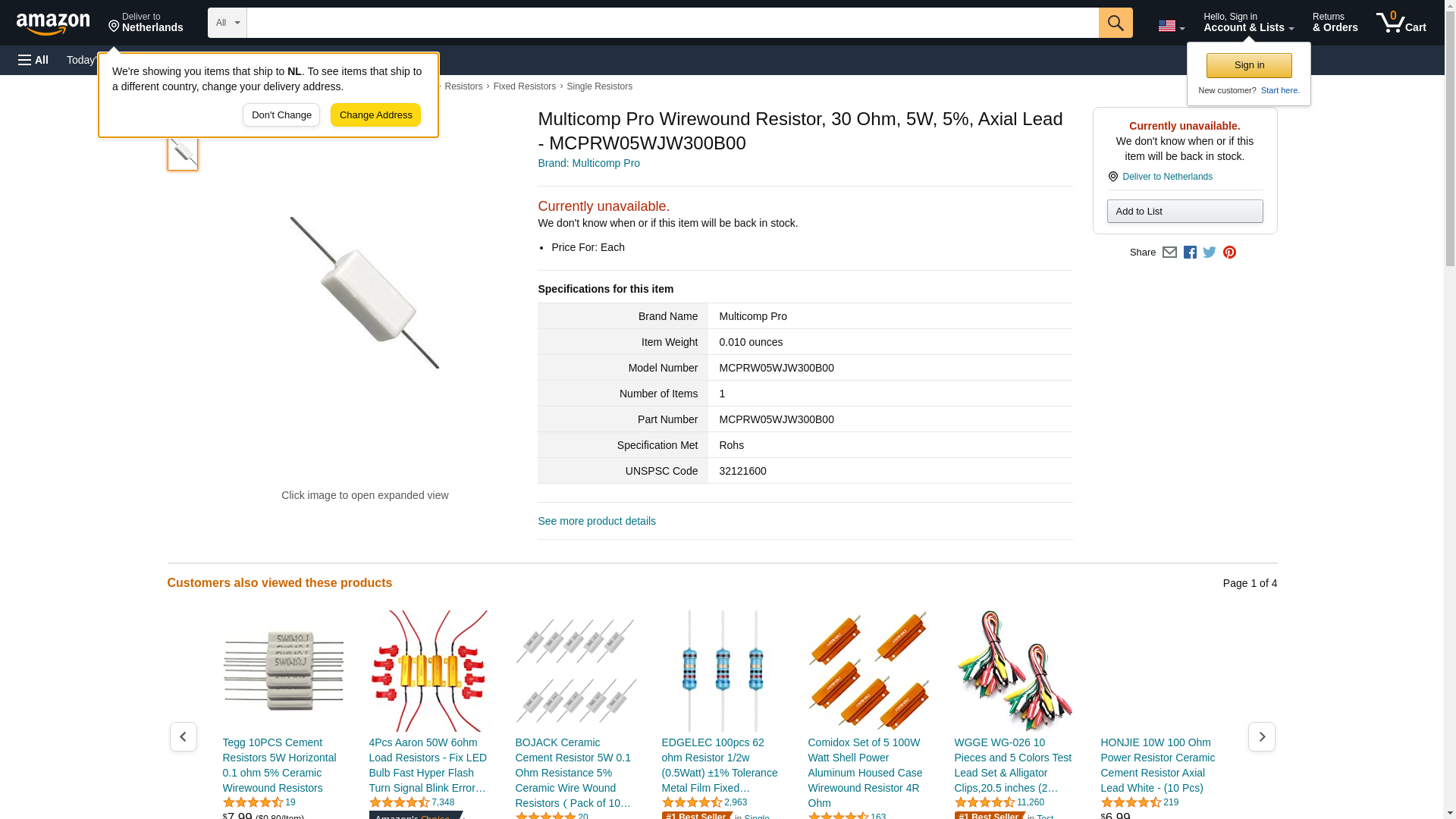Open the All hamburger menu
1456x819 pixels.
[x=34, y=60]
